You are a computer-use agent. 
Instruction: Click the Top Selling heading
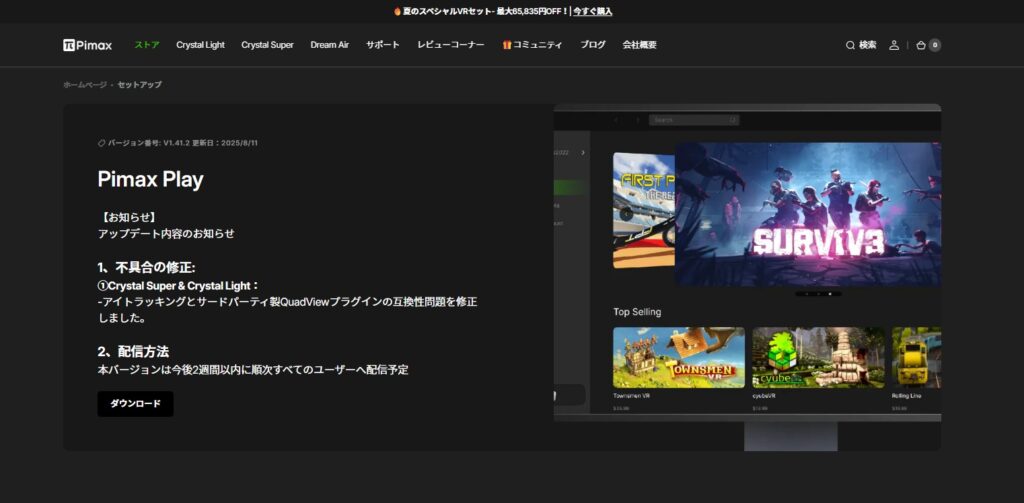pos(637,312)
